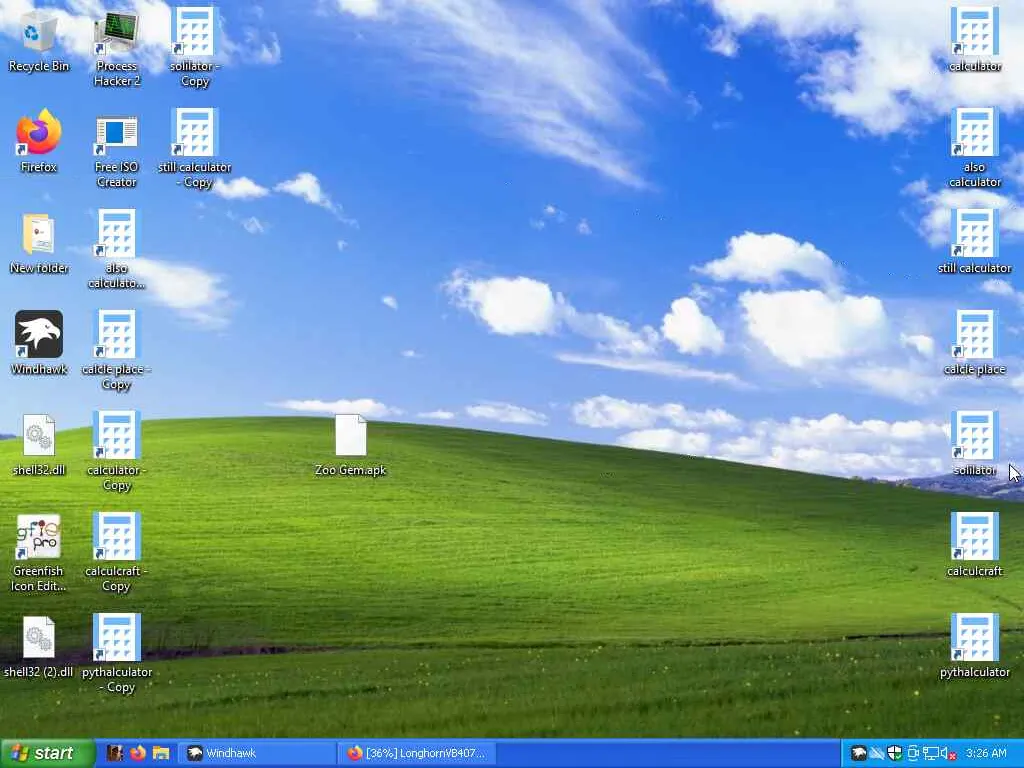Select the 'calculcraft - Copy' shortcut
The width and height of the screenshot is (1024, 768).
pos(117,553)
